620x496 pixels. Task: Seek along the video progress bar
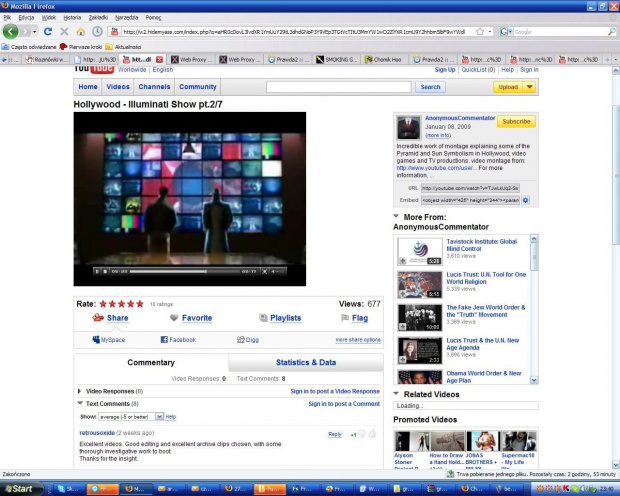click(x=185, y=271)
